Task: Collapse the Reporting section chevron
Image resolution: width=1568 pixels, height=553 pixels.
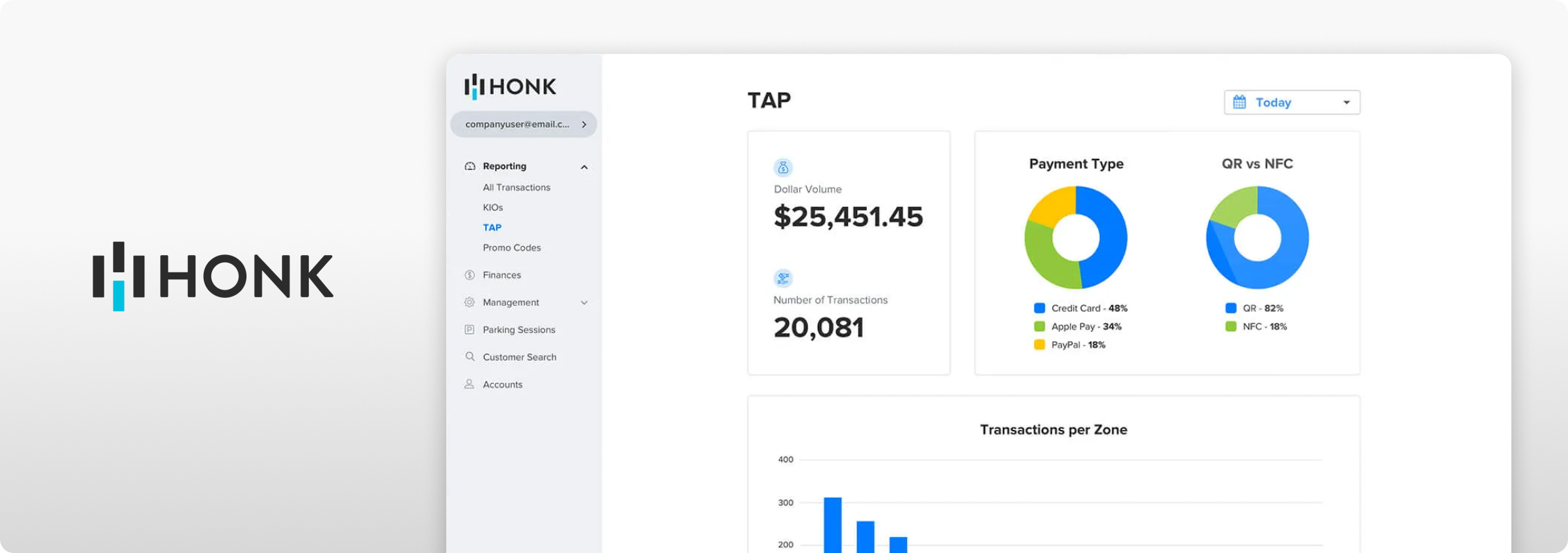Action: pyautogui.click(x=584, y=167)
